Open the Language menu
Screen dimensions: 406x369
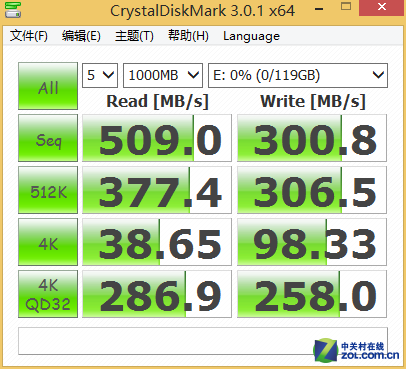(251, 36)
